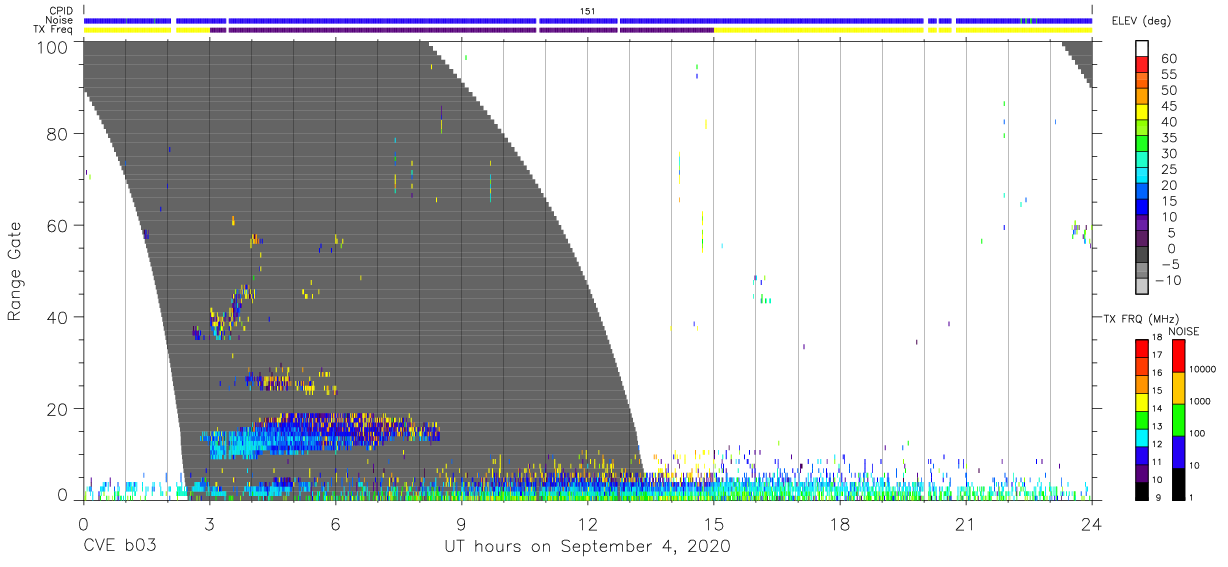Screen dimensions: 1228x567
Task: Click the 'Noise' row label at top left
Action: (59, 20)
